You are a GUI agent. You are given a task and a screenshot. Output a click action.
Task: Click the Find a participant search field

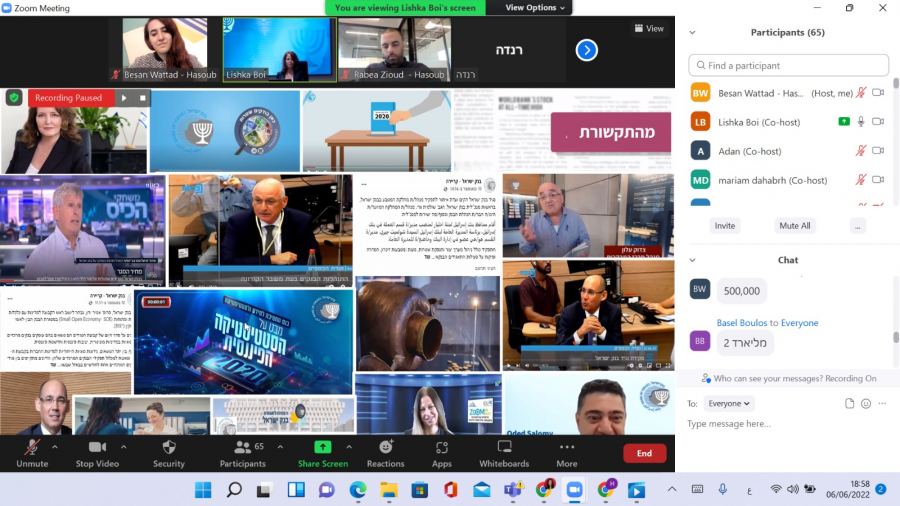[788, 66]
